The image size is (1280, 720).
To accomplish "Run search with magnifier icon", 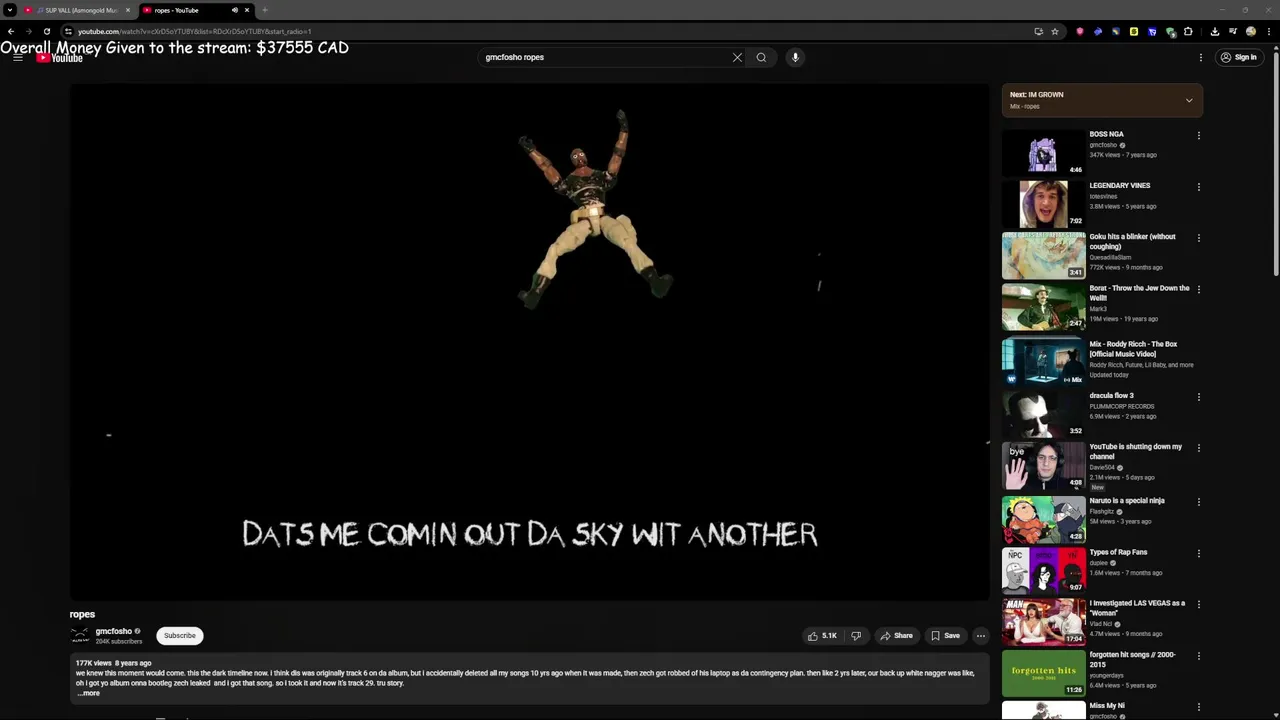I will [x=761, y=57].
